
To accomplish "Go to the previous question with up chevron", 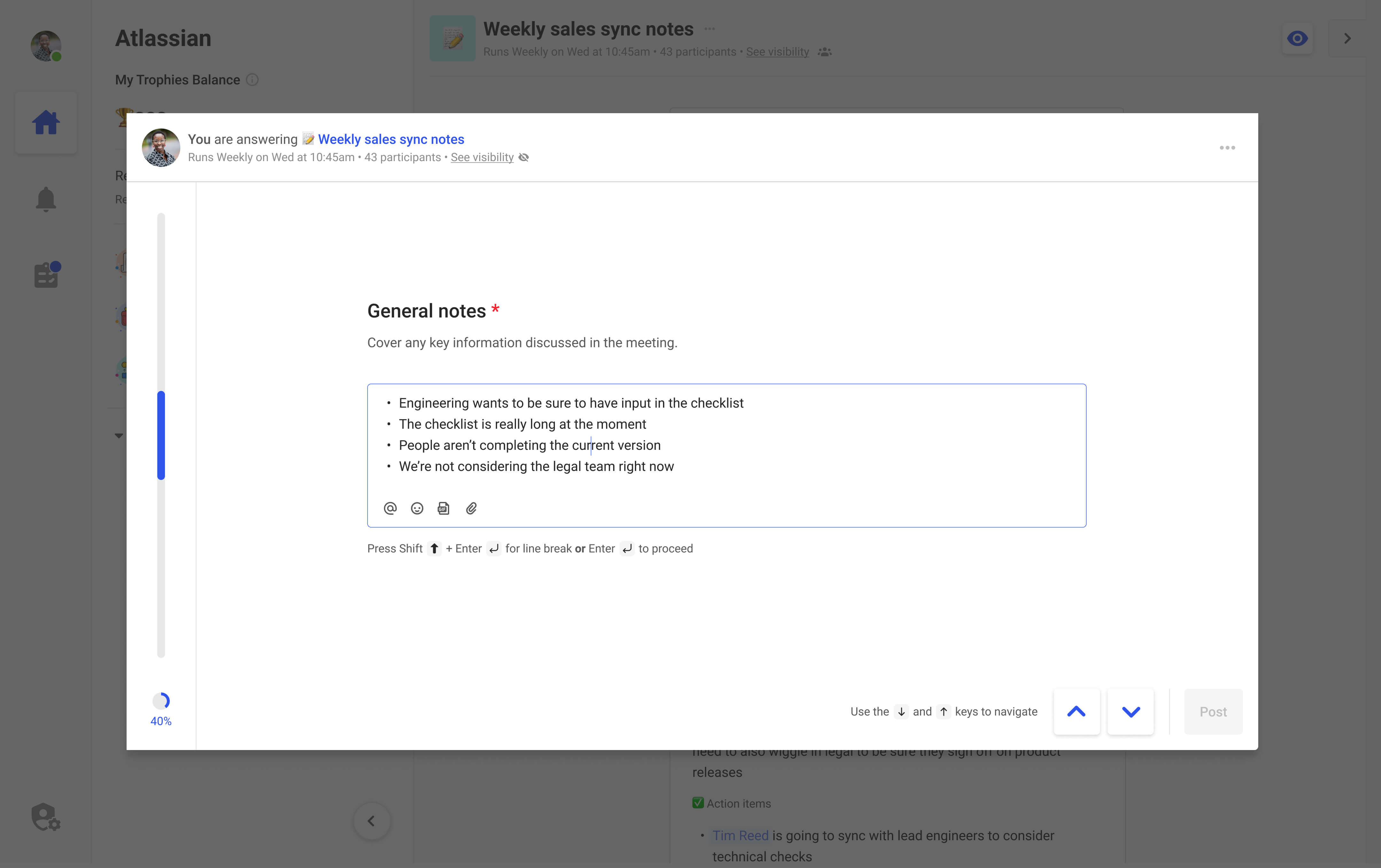I will point(1076,711).
